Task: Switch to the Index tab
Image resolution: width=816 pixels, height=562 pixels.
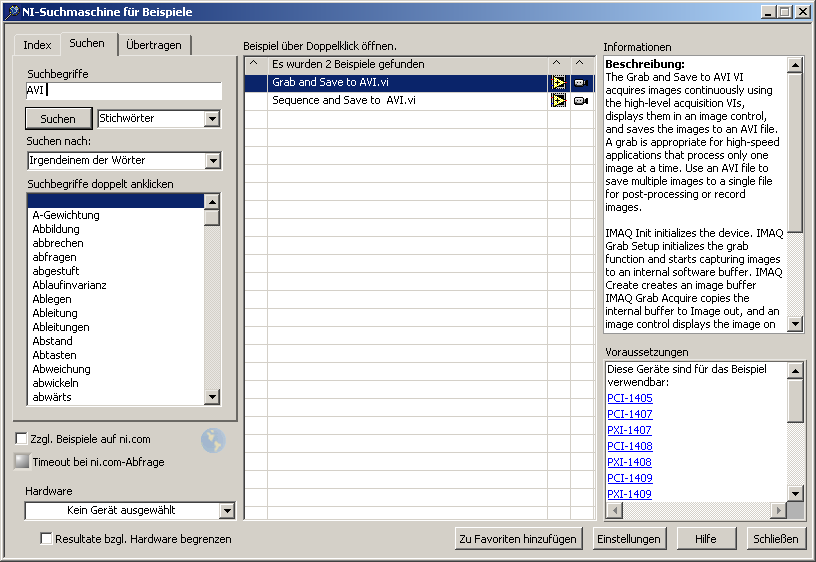Action: click(x=37, y=45)
